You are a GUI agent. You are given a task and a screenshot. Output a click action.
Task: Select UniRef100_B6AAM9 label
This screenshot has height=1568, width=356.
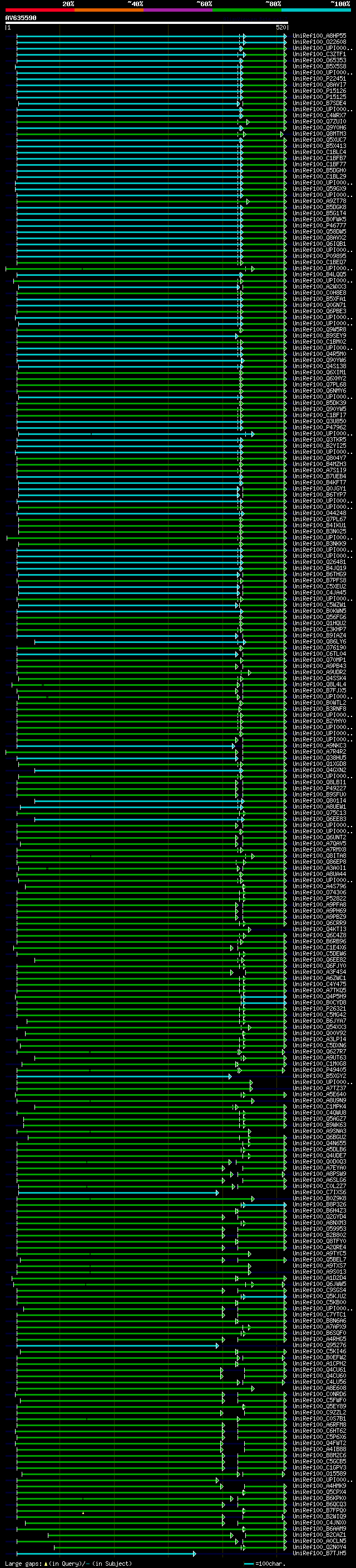pos(319,1529)
